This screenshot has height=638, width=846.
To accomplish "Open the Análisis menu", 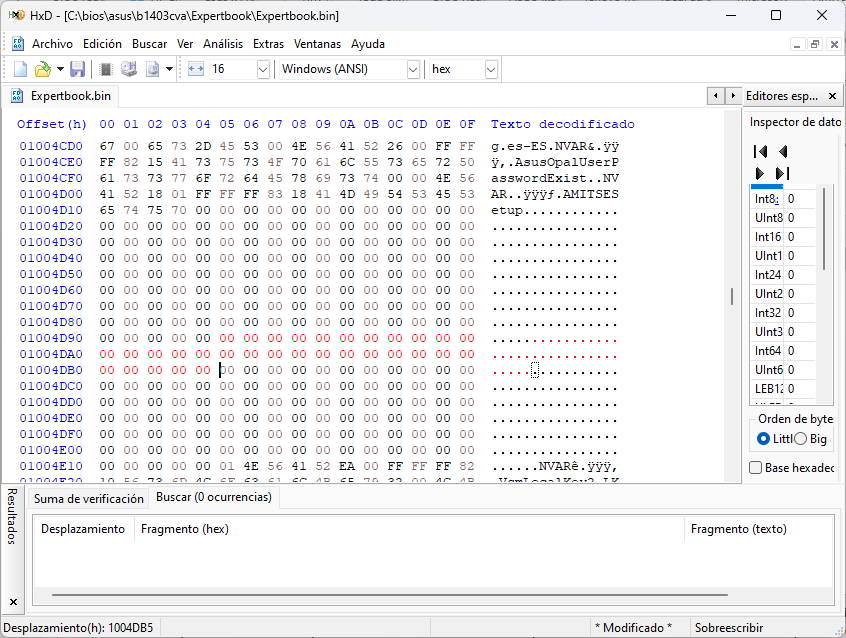I will (x=223, y=44).
